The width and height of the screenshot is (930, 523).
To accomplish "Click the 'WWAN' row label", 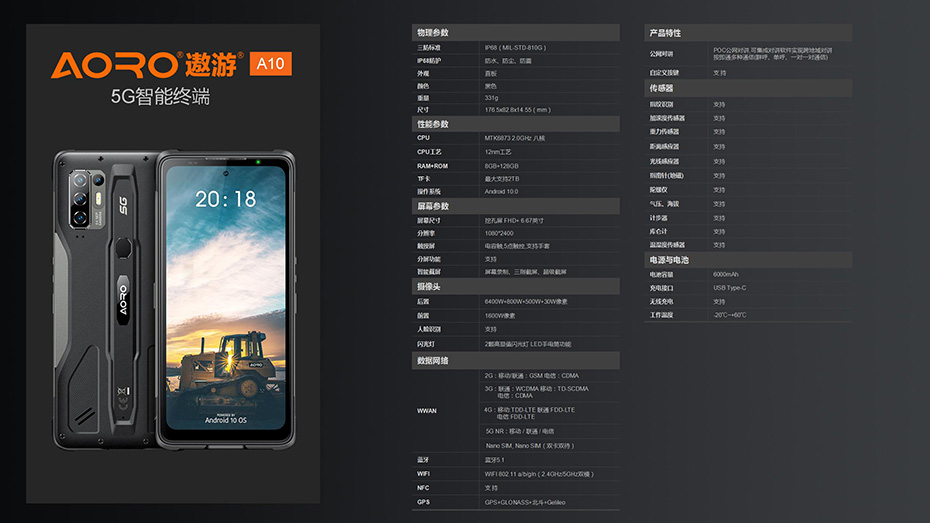I will [x=426, y=410].
